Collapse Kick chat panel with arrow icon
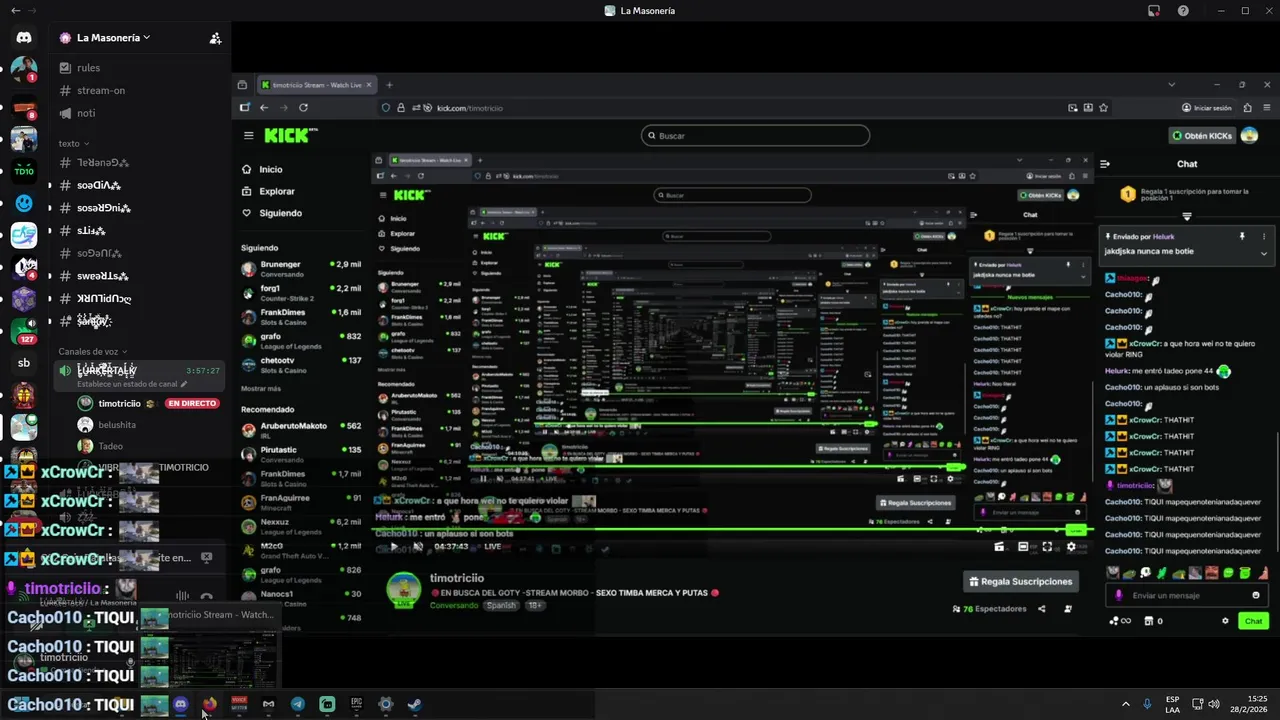 pos(1105,164)
